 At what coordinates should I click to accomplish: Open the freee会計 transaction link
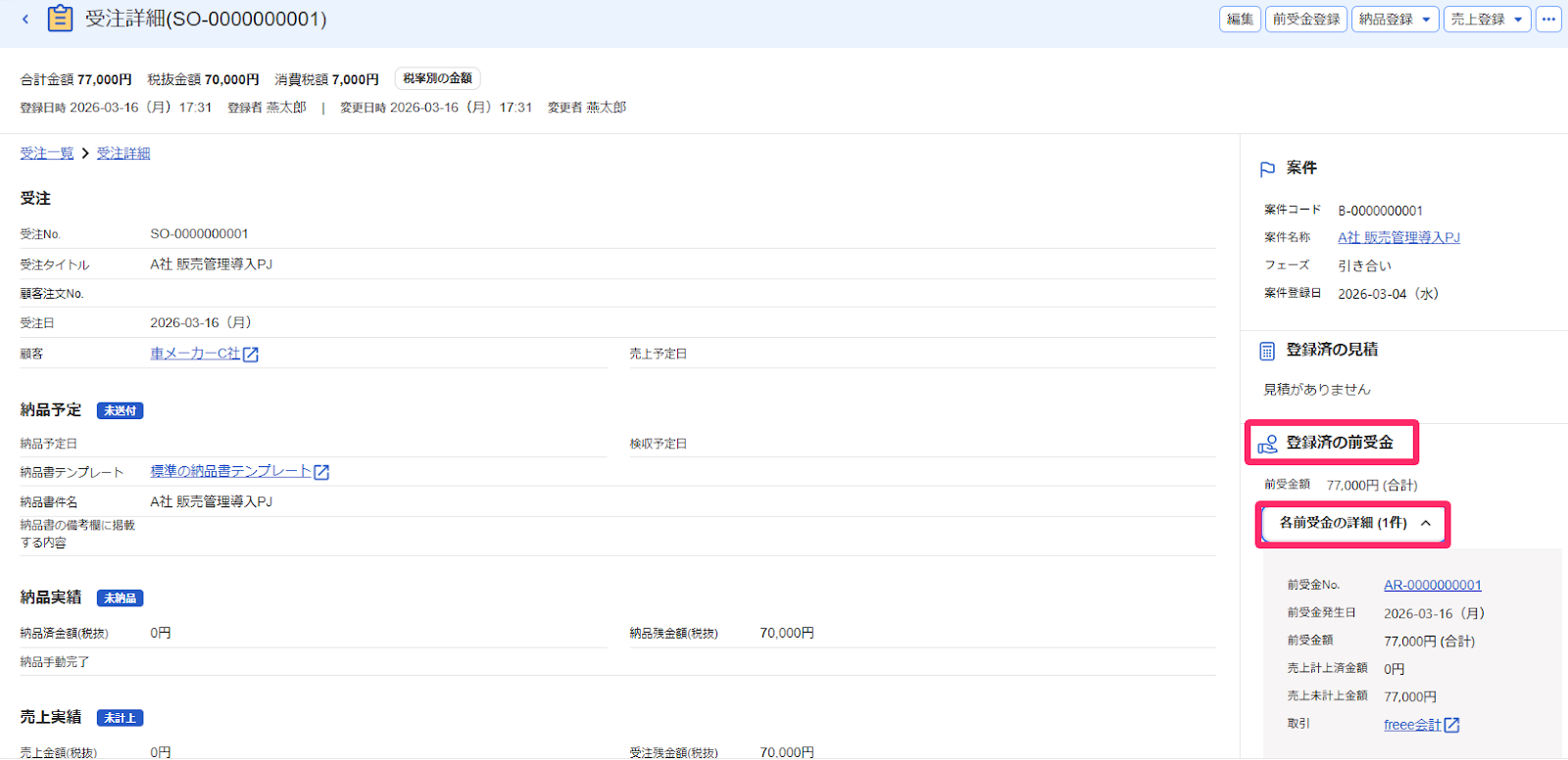1412,725
